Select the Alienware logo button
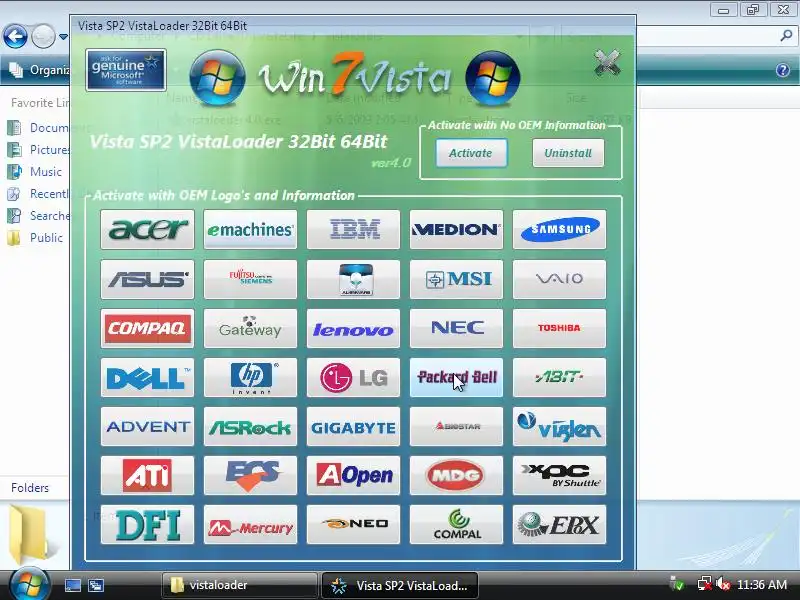This screenshot has height=600, width=800. (x=353, y=279)
